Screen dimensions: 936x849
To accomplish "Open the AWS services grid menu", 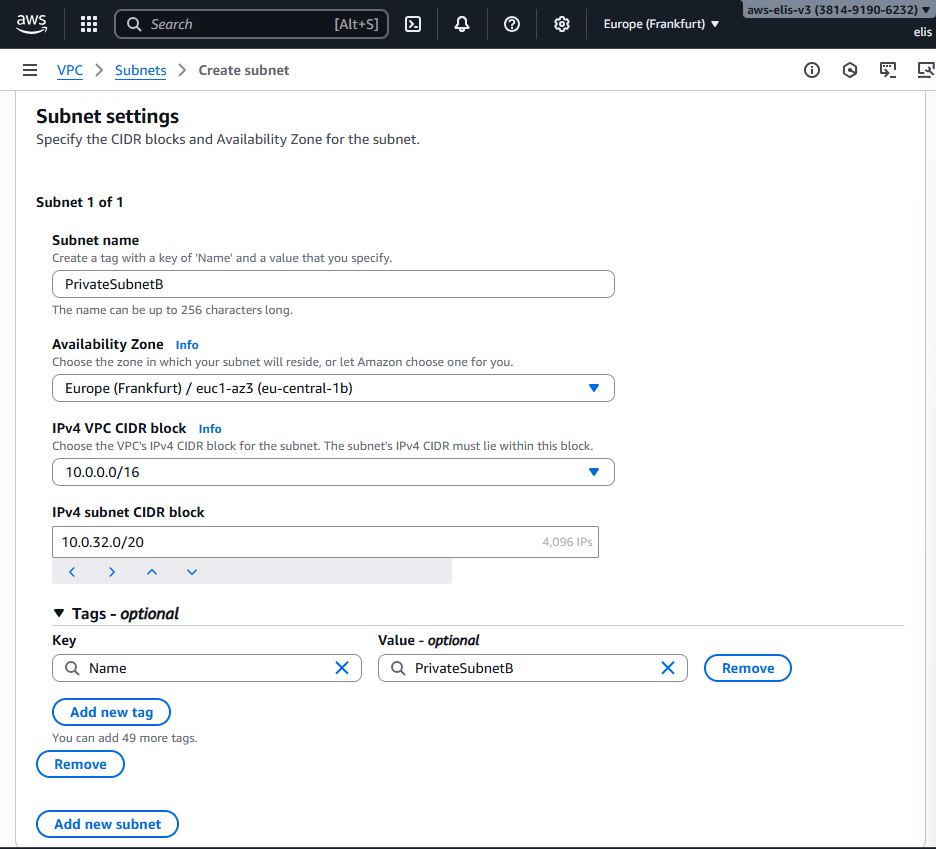I will pyautogui.click(x=89, y=24).
